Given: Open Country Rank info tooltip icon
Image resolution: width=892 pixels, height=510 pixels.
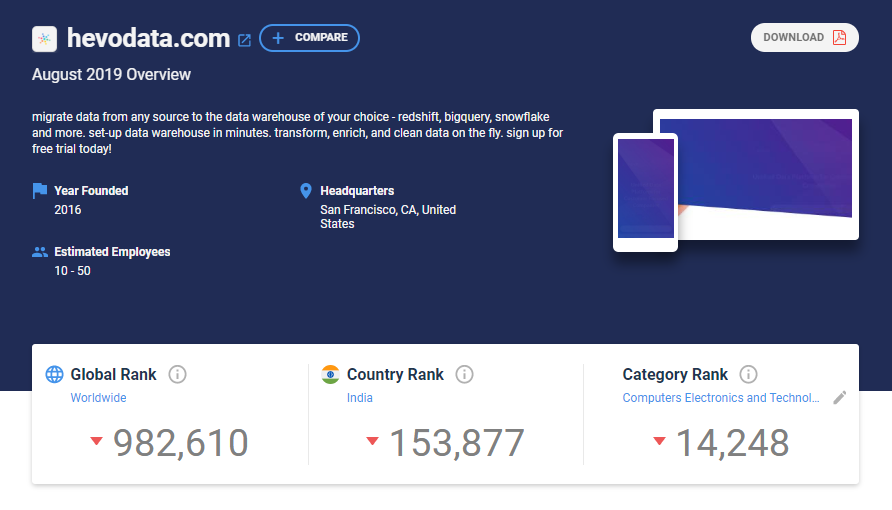Looking at the screenshot, I should (464, 374).
